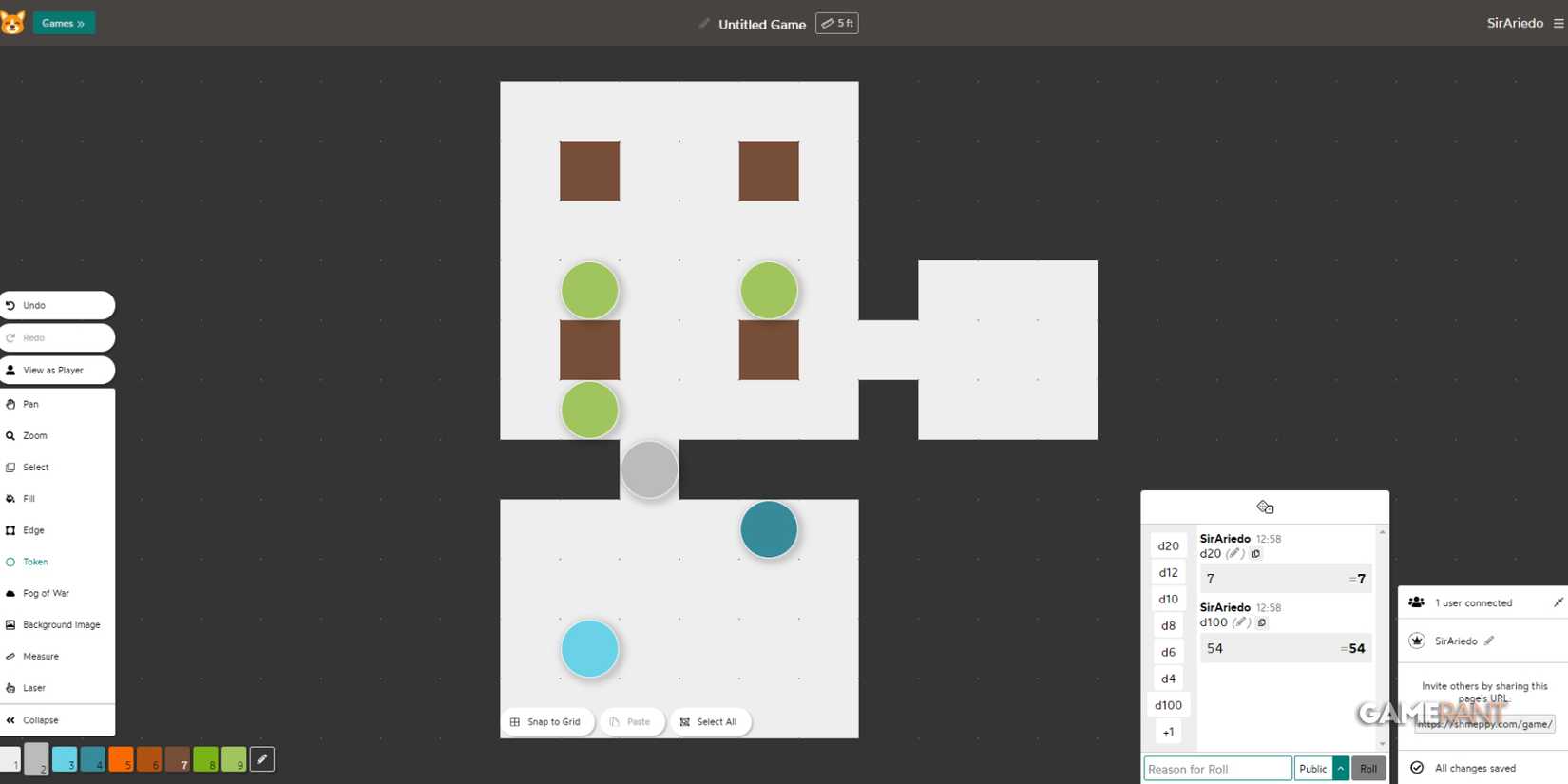This screenshot has width=1568, height=784.
Task: Pick white color swatch 1
Action: click(x=10, y=759)
